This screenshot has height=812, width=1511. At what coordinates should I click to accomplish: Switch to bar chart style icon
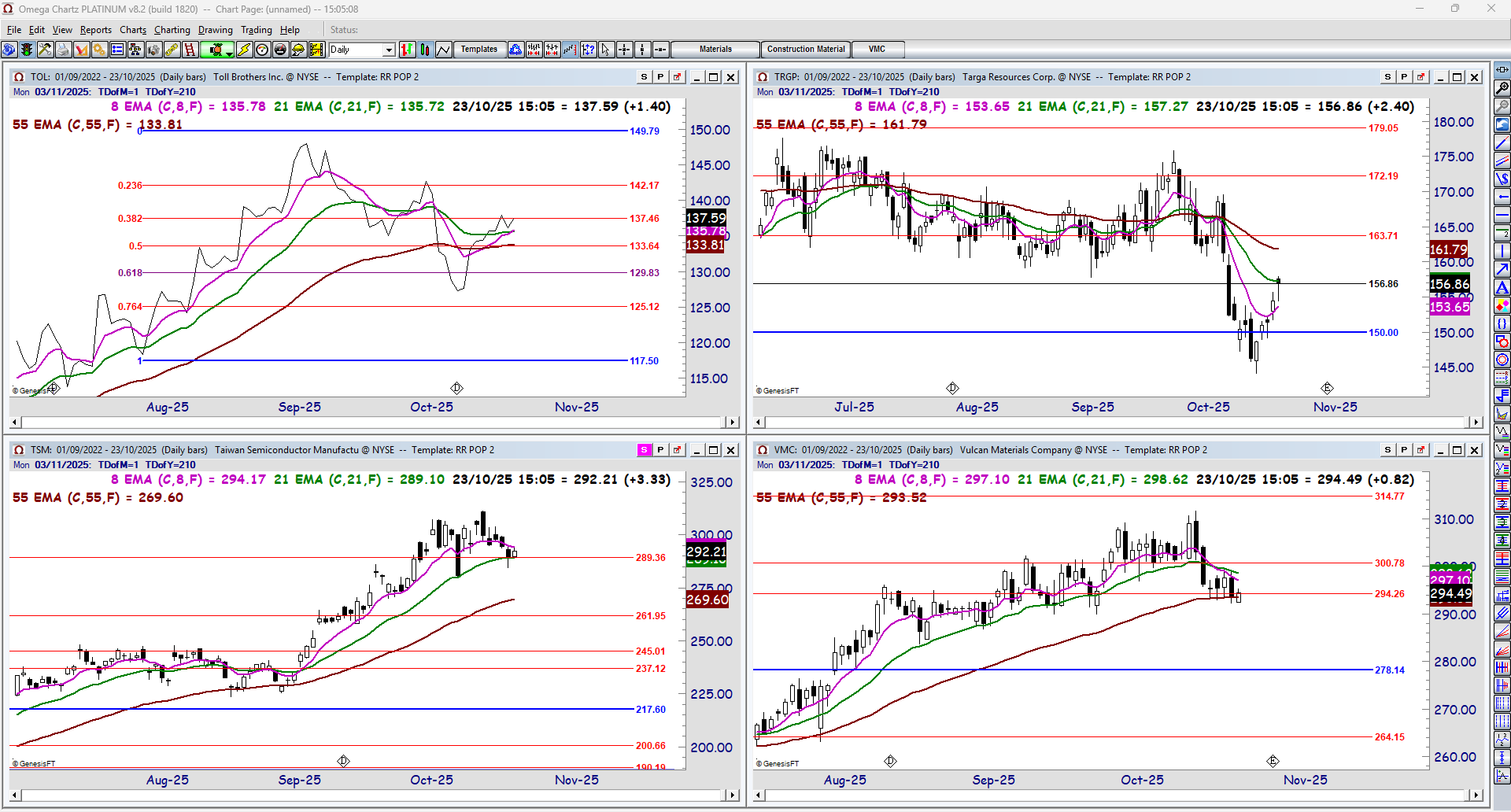pos(407,50)
